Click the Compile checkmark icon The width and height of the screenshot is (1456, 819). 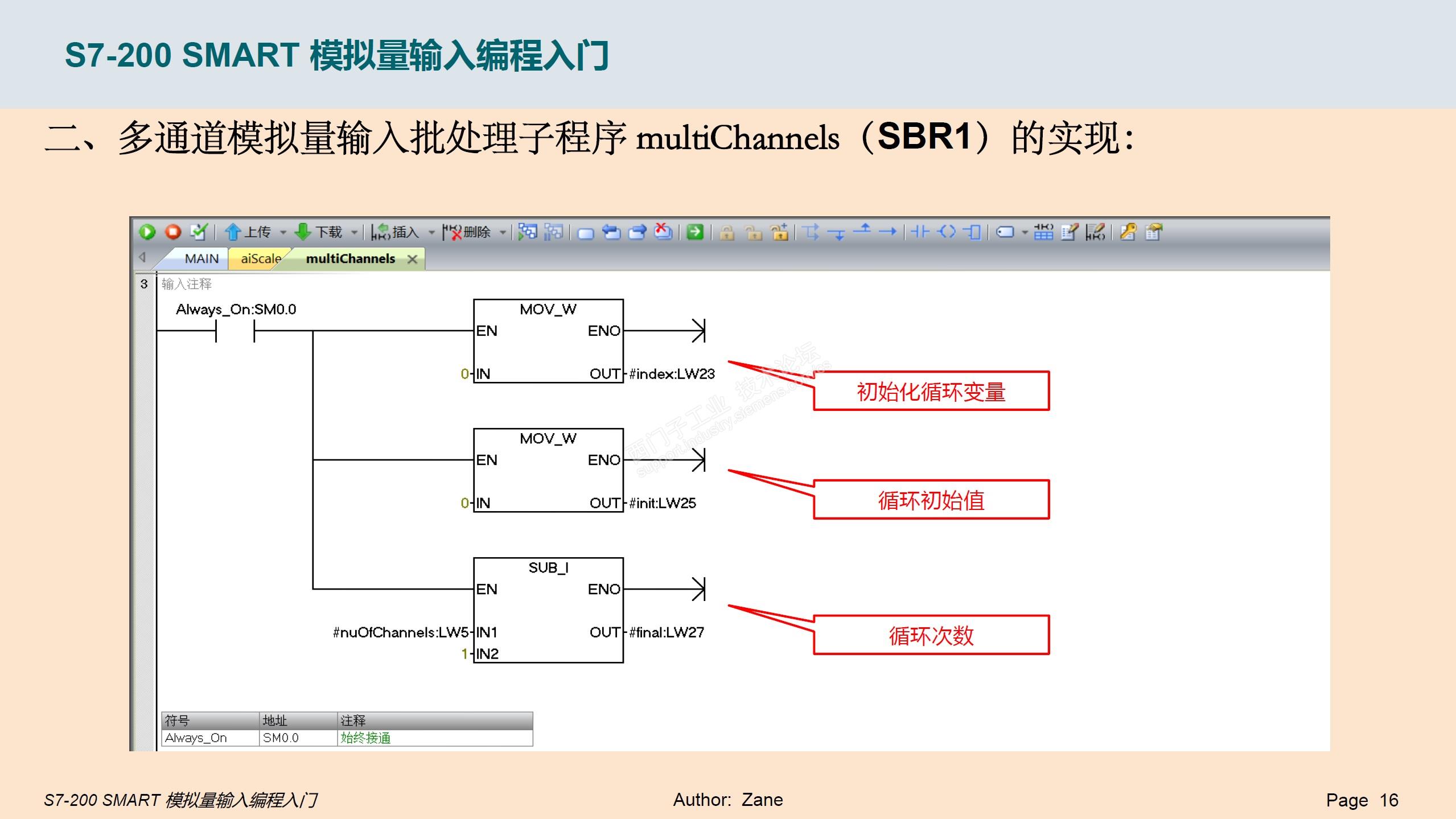[199, 232]
